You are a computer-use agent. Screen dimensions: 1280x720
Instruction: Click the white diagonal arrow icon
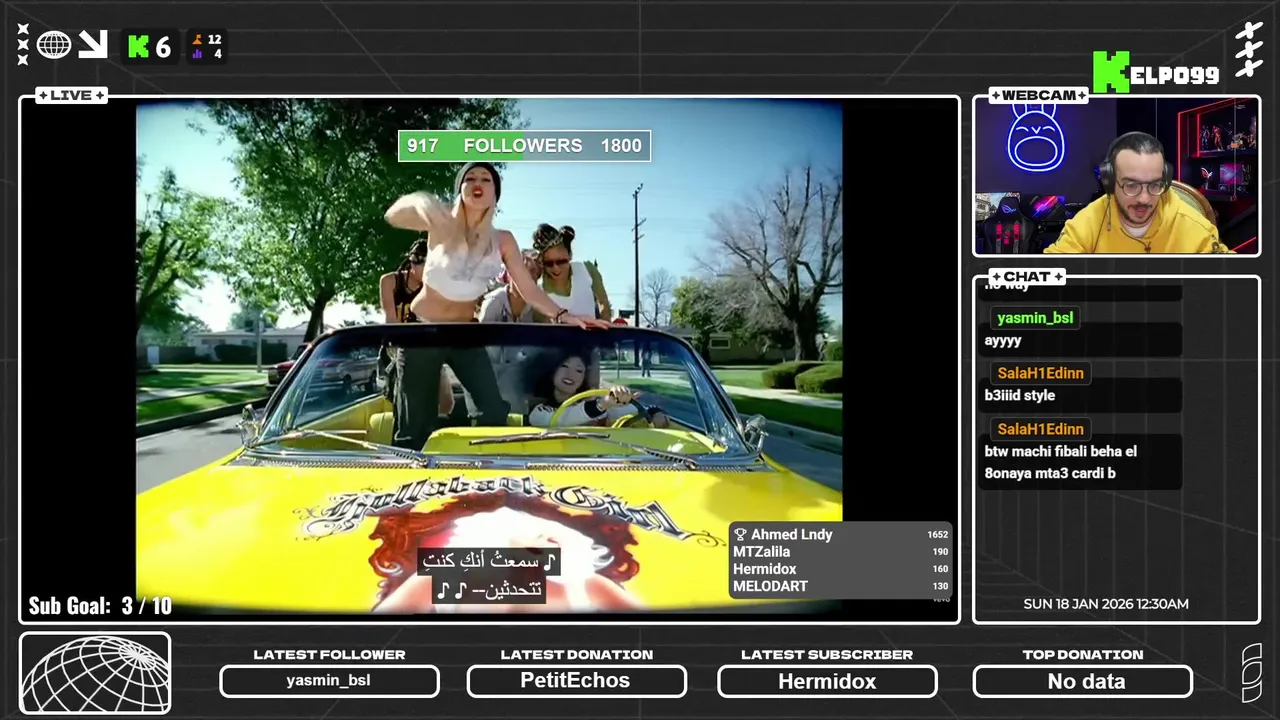point(93,44)
